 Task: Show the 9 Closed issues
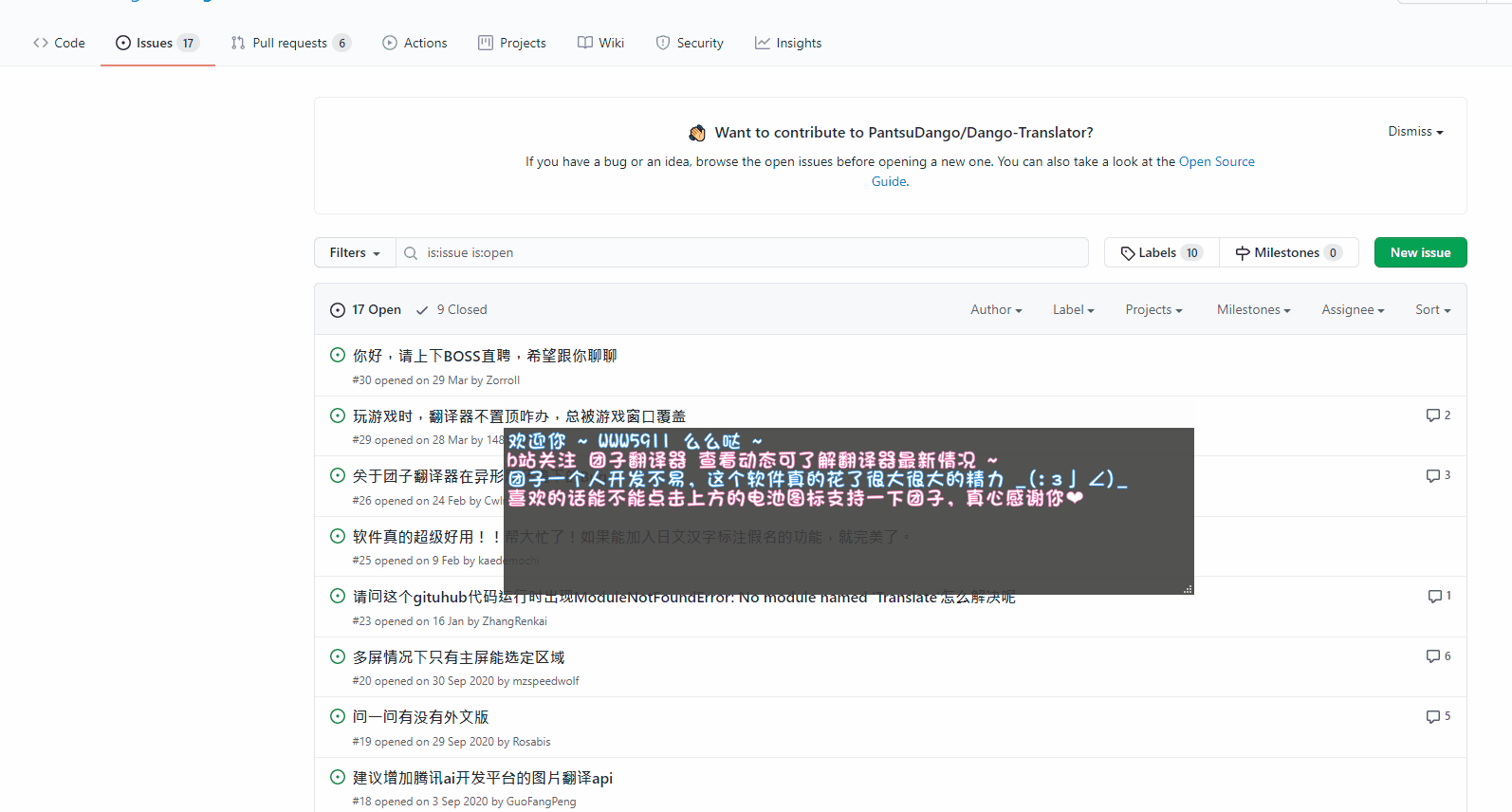[x=452, y=310]
